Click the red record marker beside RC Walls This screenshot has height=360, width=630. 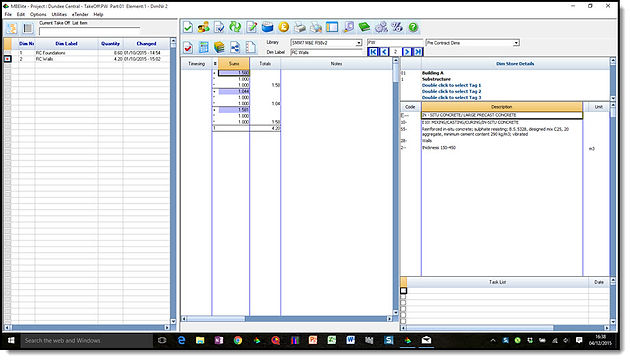click(x=7, y=59)
